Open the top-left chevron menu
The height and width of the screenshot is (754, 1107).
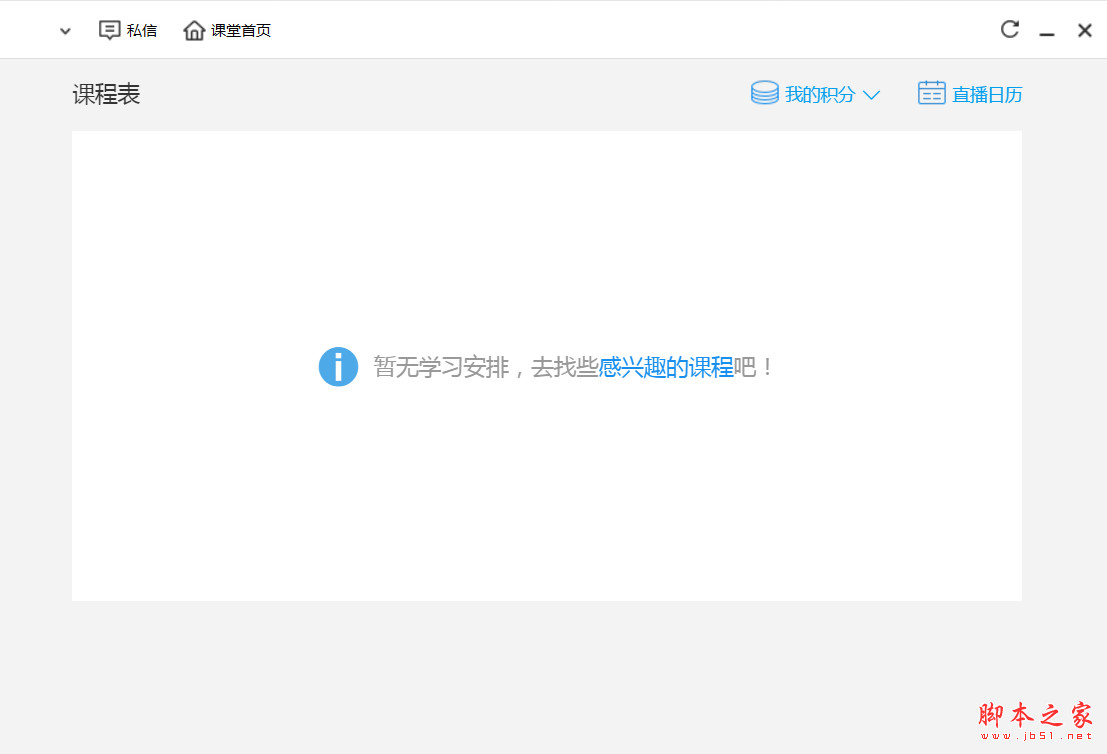click(x=65, y=31)
